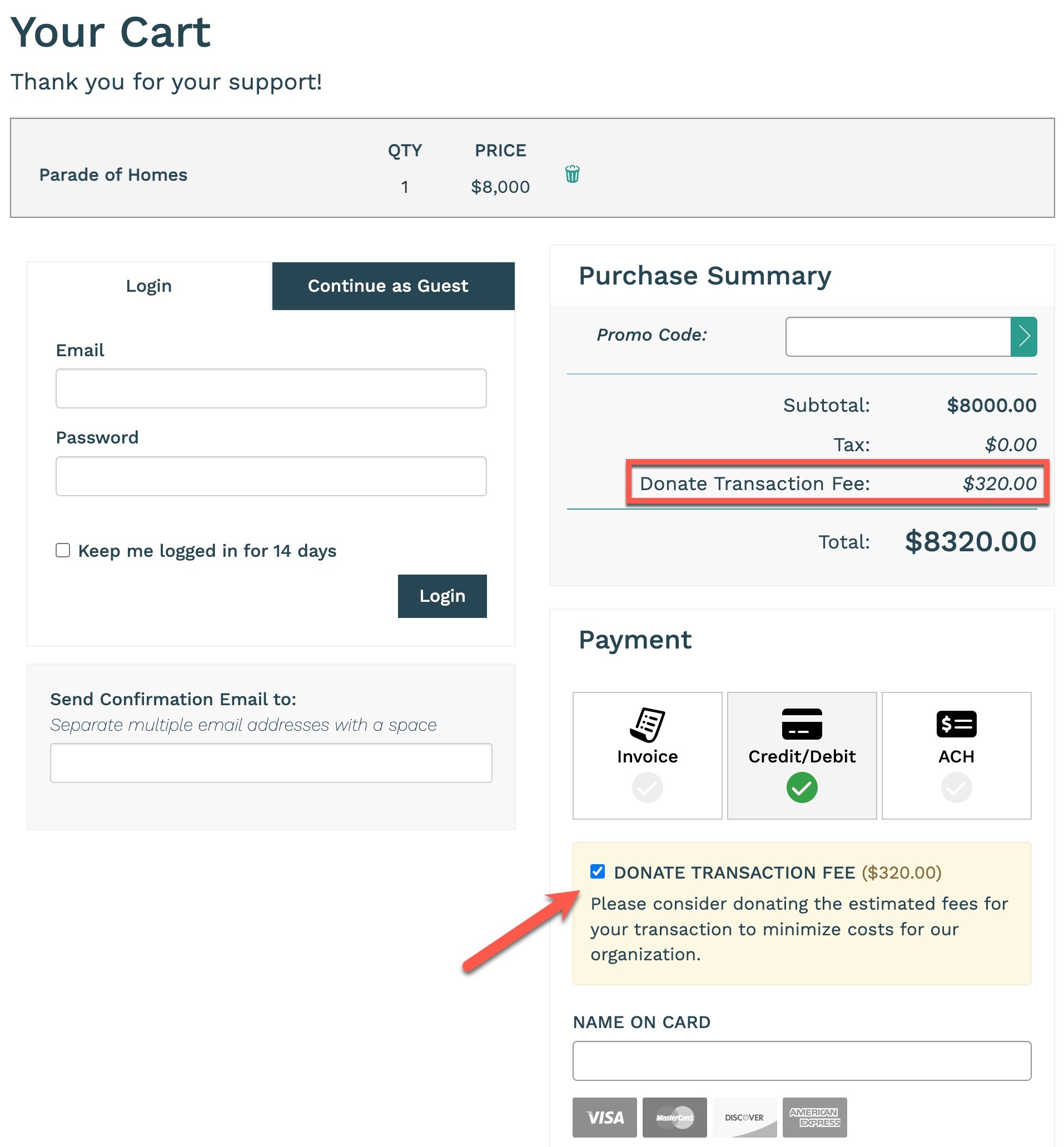
Task: Switch to the Login tab
Action: pos(149,286)
